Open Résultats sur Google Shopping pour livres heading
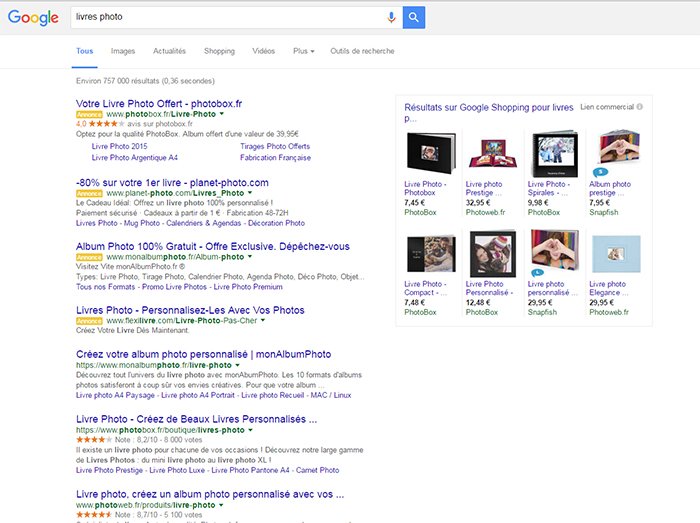This screenshot has width=700, height=523. 489,112
